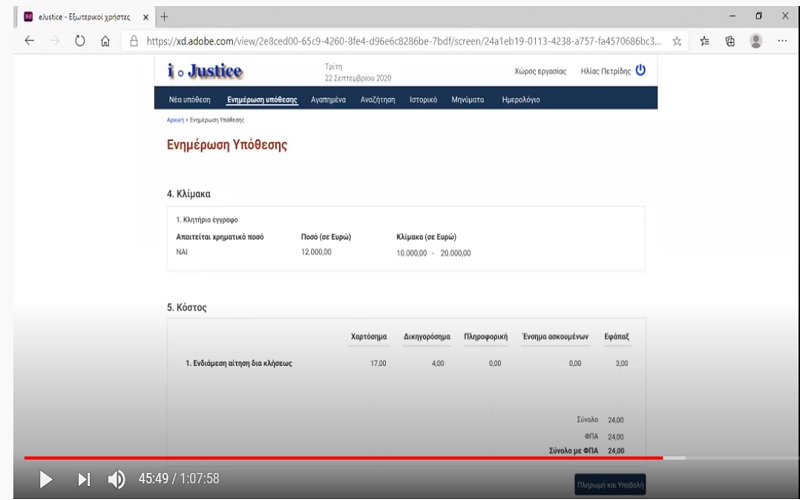This screenshot has height=500, width=800.
Task: Click the Αρχική breadcrumb link
Action: pos(174,119)
